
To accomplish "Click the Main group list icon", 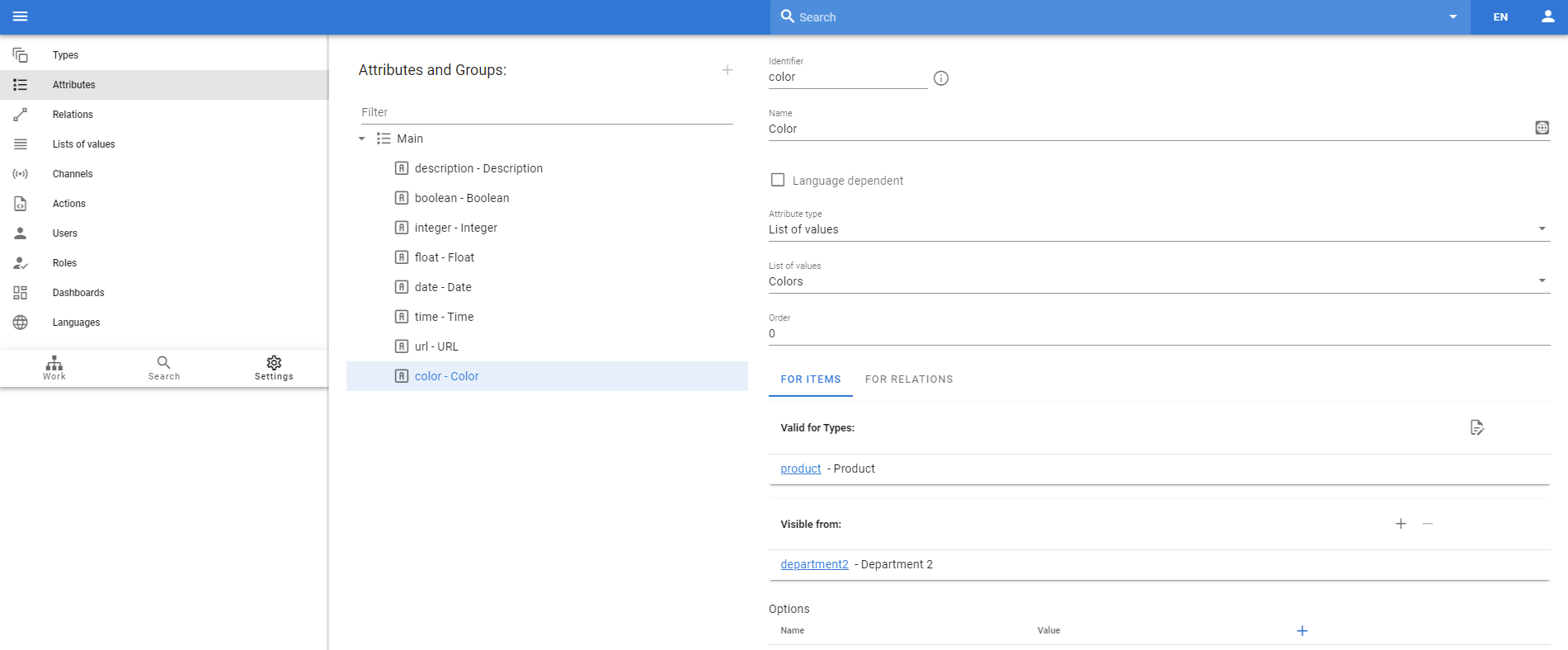I will pos(384,139).
